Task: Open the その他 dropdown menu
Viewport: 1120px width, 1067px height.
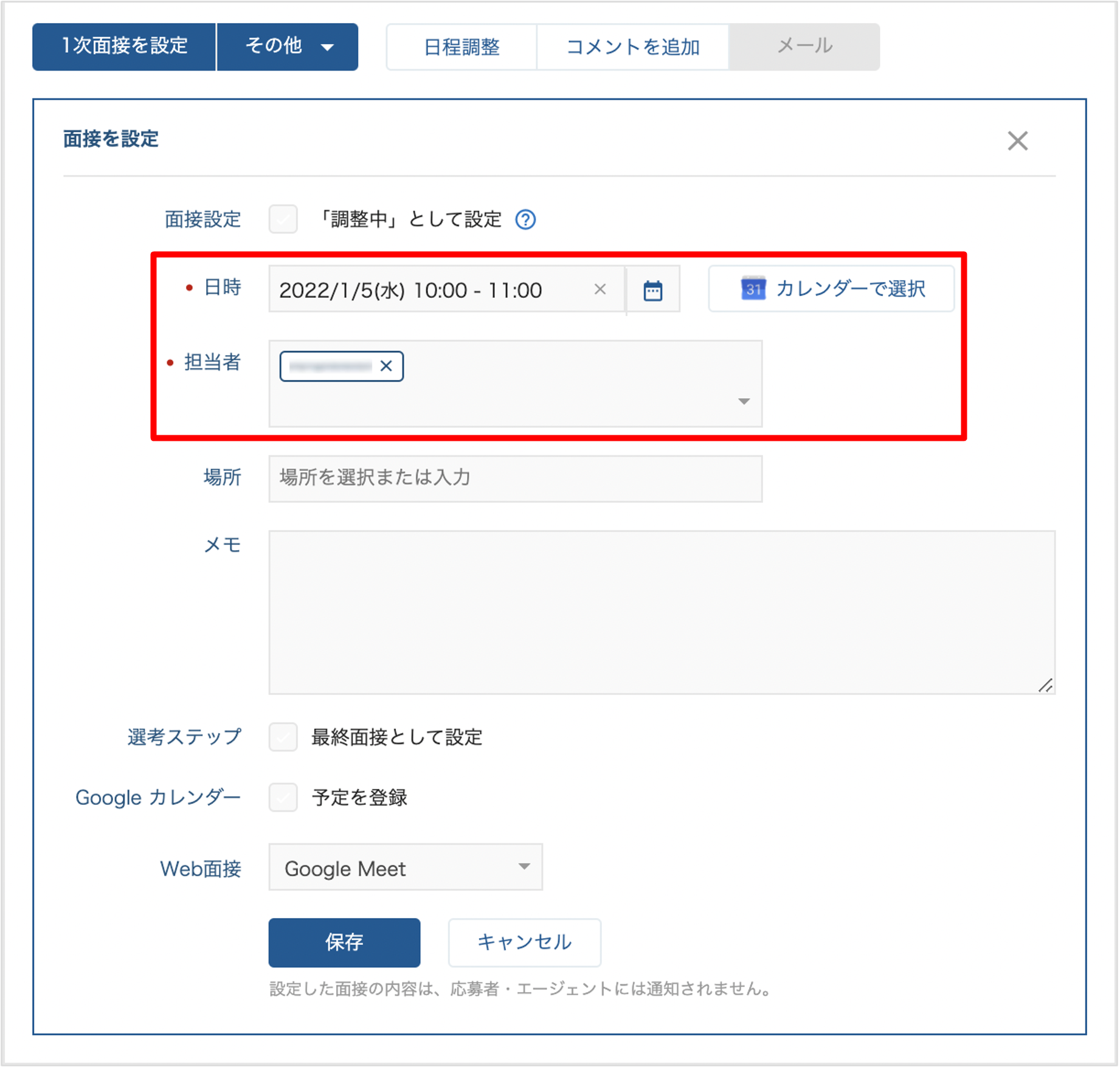Action: point(288,46)
